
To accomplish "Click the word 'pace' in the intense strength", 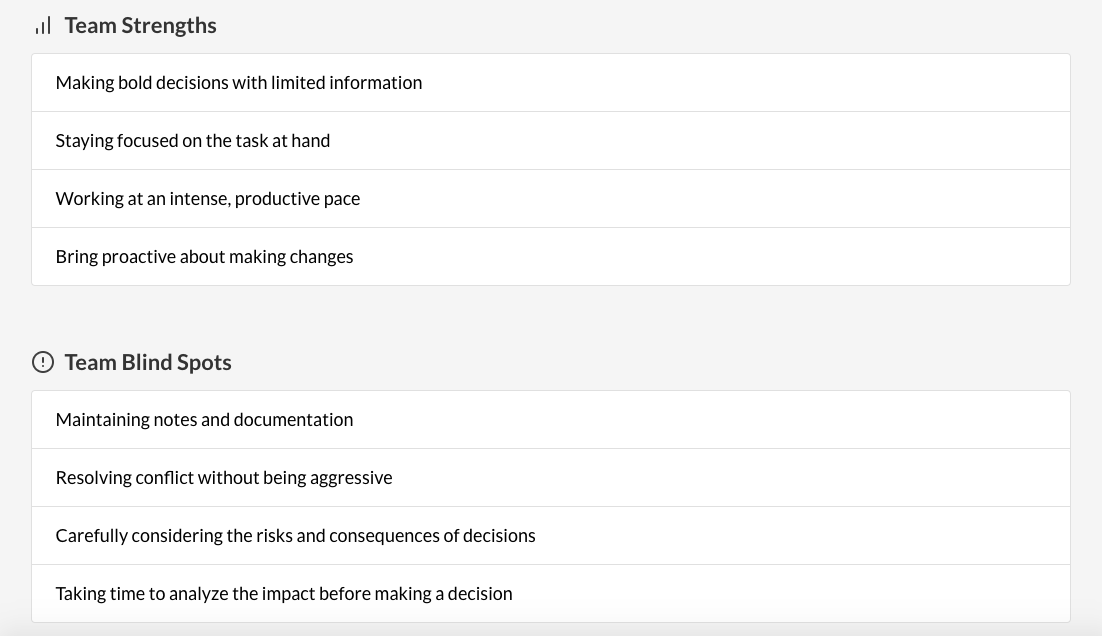I will tap(342, 200).
